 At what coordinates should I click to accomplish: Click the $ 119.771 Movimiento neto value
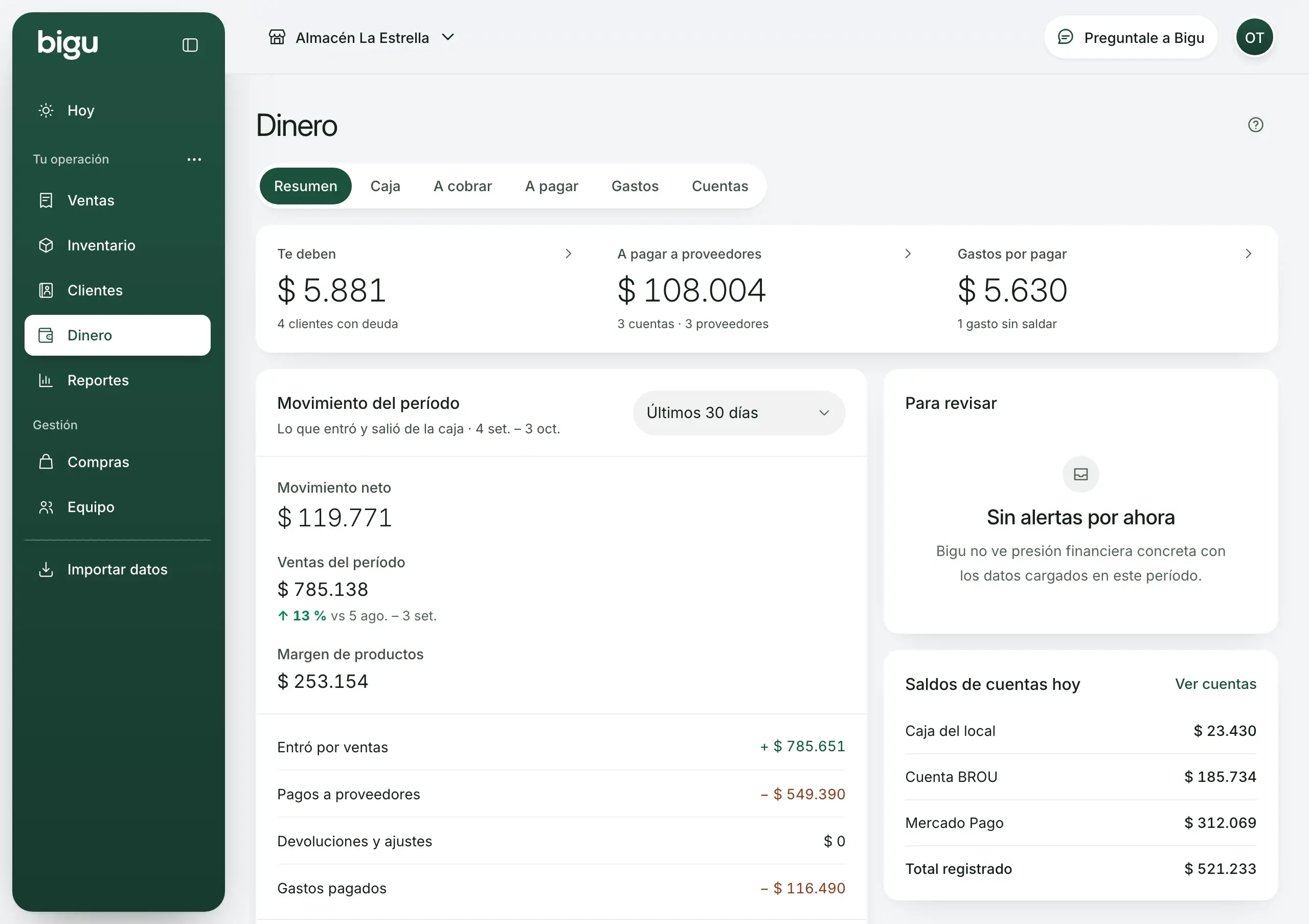334,518
